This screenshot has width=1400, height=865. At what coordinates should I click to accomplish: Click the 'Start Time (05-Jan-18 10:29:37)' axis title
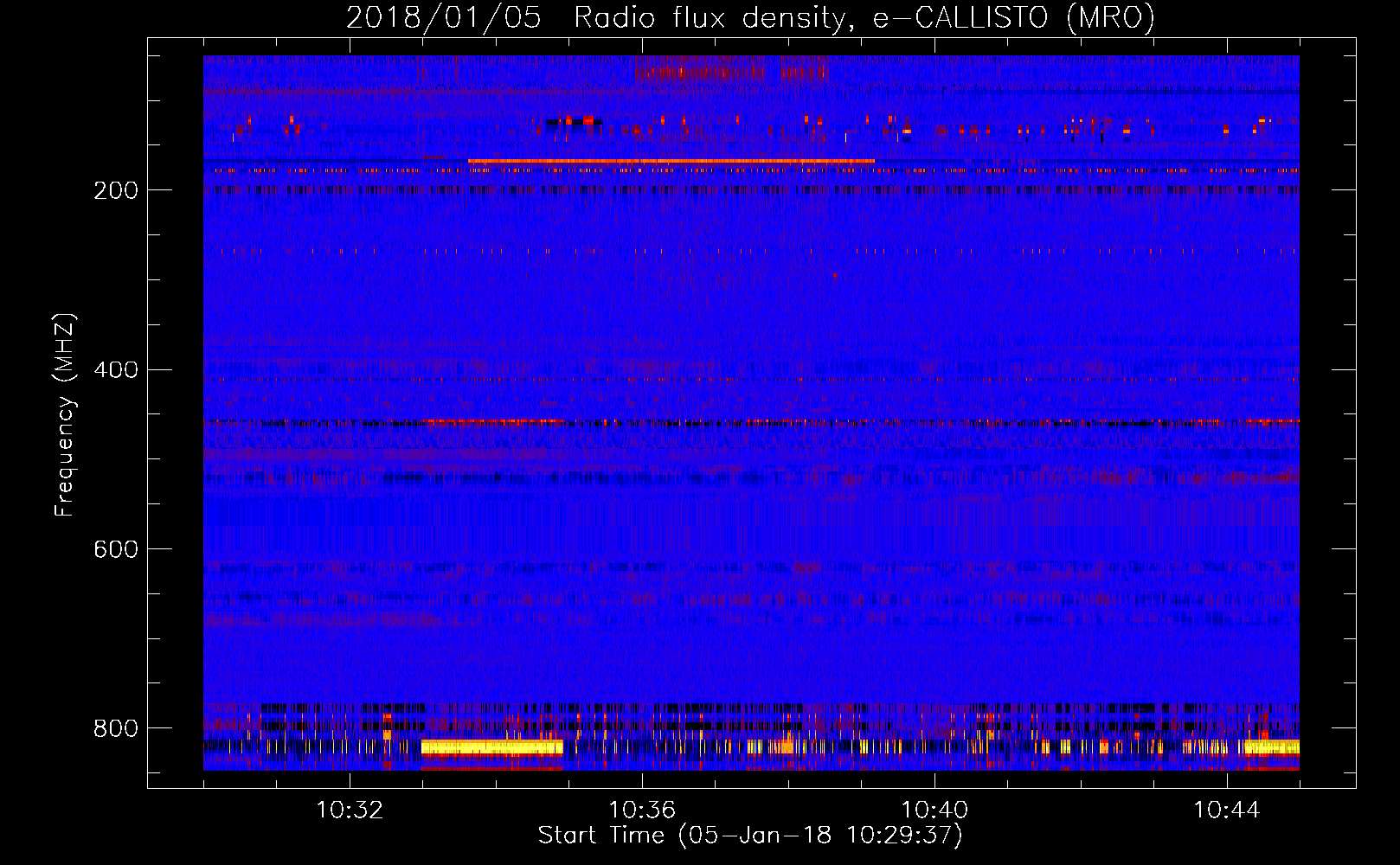pos(750,836)
